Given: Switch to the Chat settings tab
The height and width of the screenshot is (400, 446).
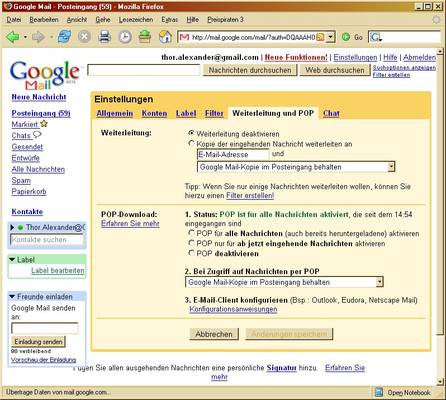Looking at the screenshot, I should 331,113.
